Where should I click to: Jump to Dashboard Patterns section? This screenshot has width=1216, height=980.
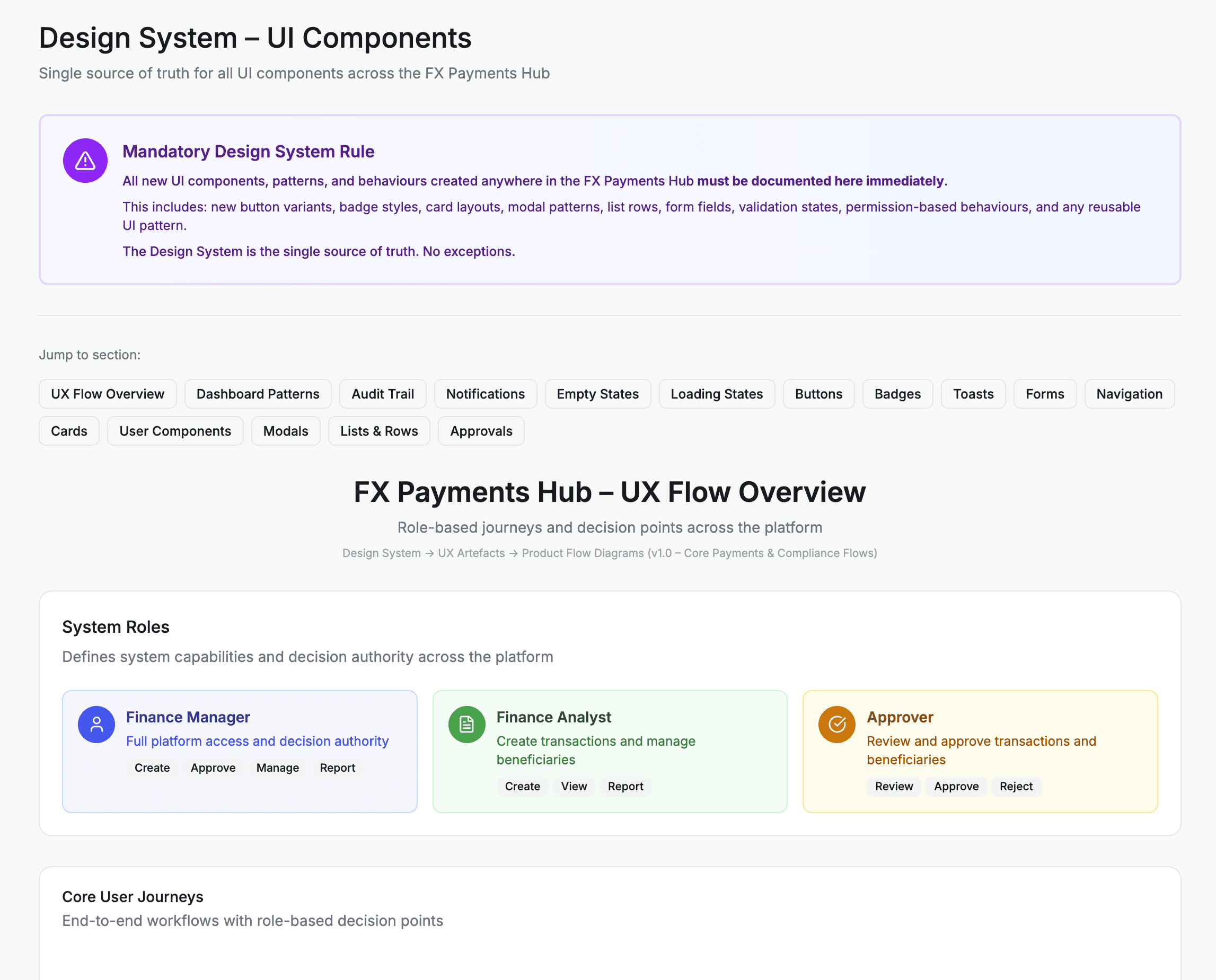pyautogui.click(x=258, y=394)
